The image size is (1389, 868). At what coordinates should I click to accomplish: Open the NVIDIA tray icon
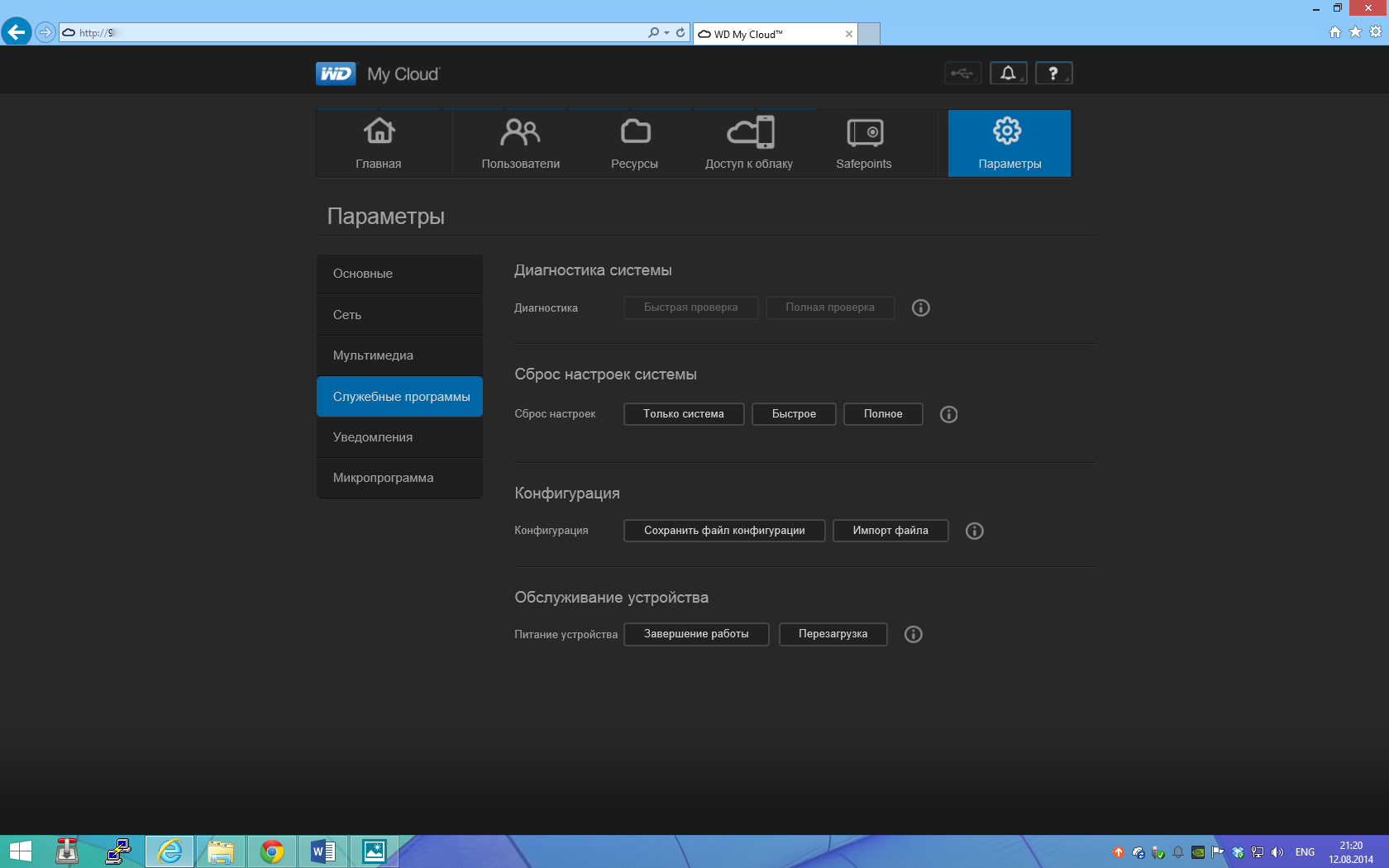coord(1198,852)
